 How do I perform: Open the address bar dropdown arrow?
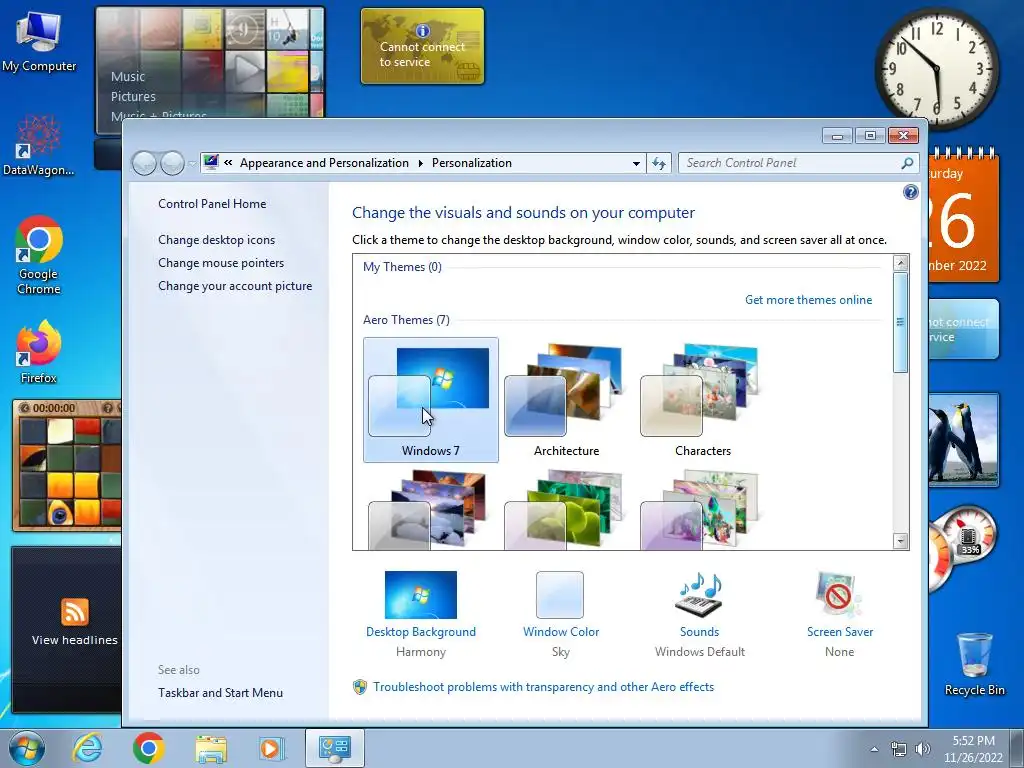pyautogui.click(x=636, y=164)
